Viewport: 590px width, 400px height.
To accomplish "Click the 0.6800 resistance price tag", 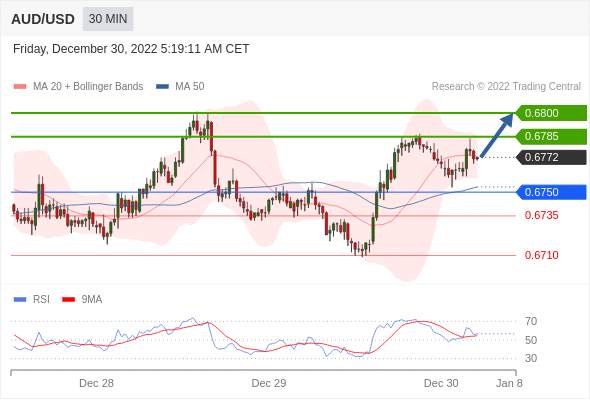I will [x=551, y=113].
